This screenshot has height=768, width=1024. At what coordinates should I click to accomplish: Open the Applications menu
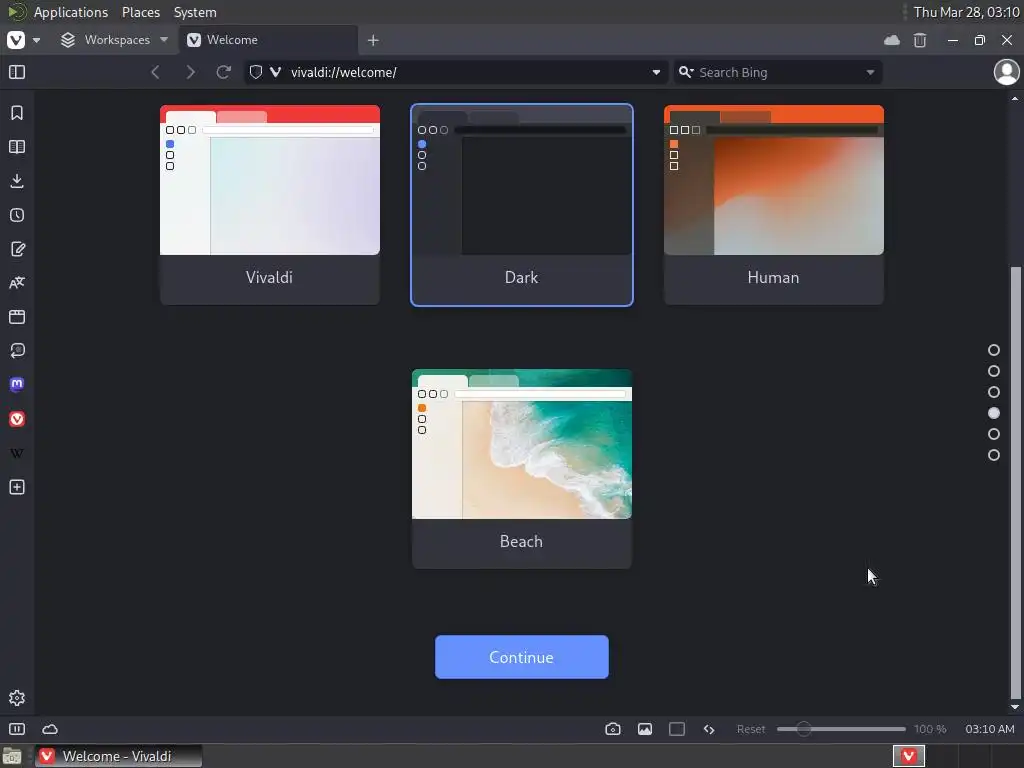point(71,12)
